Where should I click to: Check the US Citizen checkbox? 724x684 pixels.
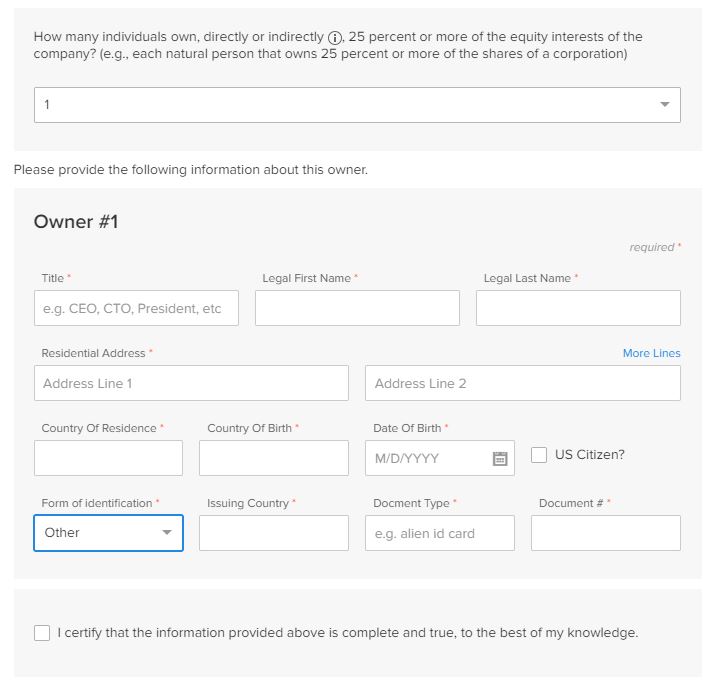coord(539,455)
